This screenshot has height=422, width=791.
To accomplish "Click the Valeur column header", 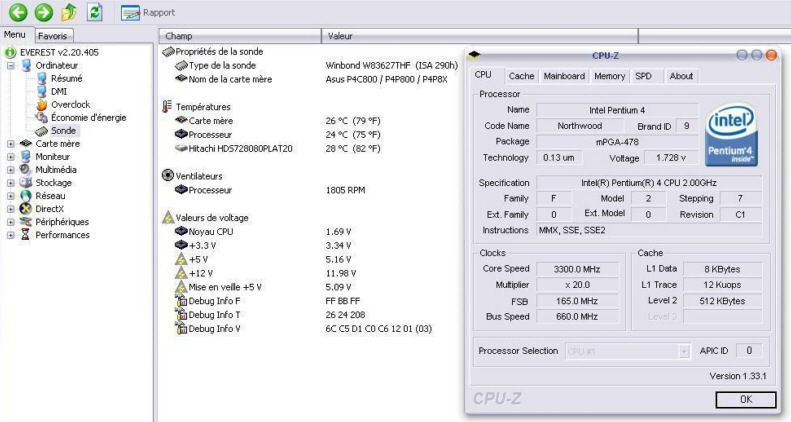I will click(480, 36).
